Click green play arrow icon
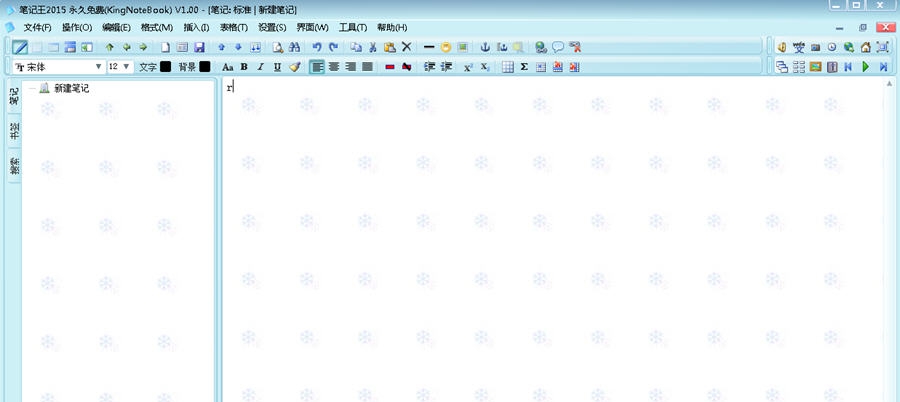 (866, 67)
